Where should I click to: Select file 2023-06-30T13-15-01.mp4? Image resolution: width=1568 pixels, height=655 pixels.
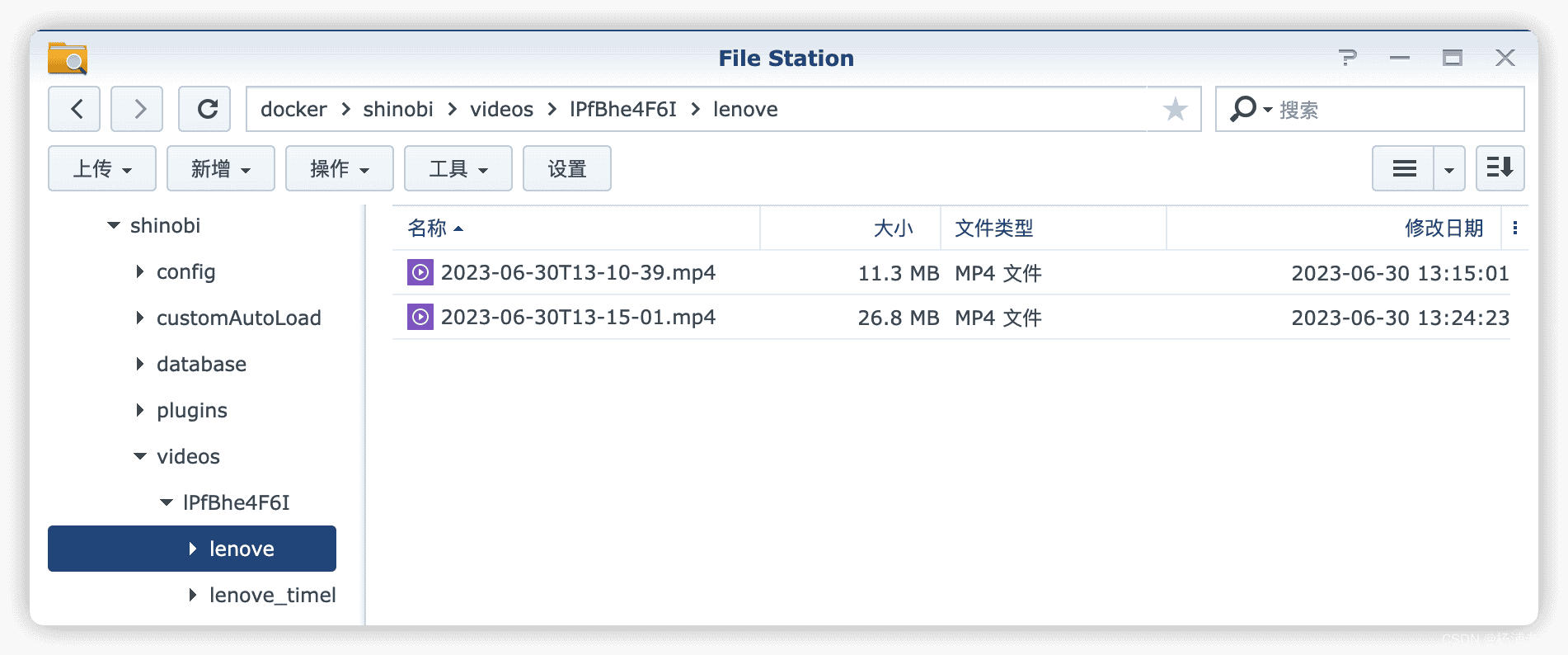pyautogui.click(x=578, y=317)
